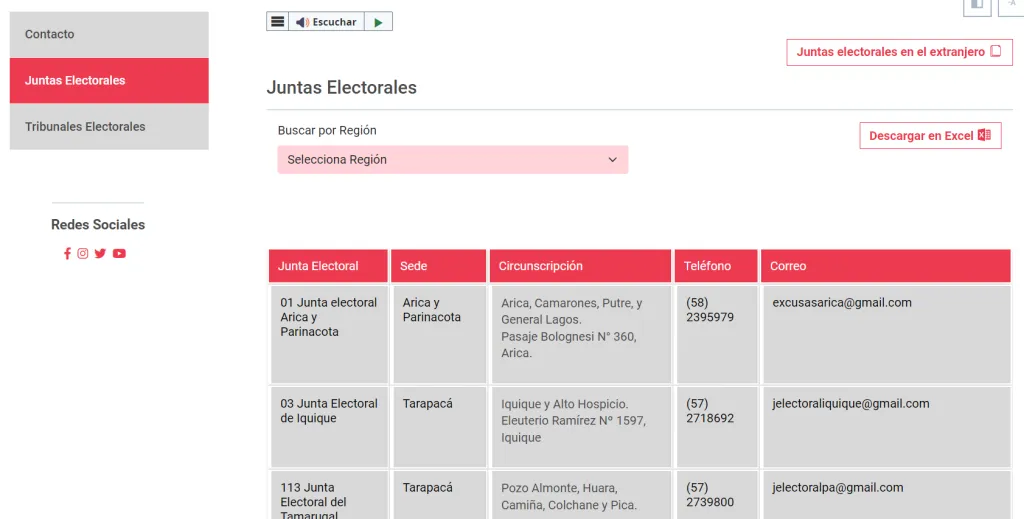Screen dimensions: 1024x519
Task: Click the Junta Electoral column header
Action: click(328, 266)
